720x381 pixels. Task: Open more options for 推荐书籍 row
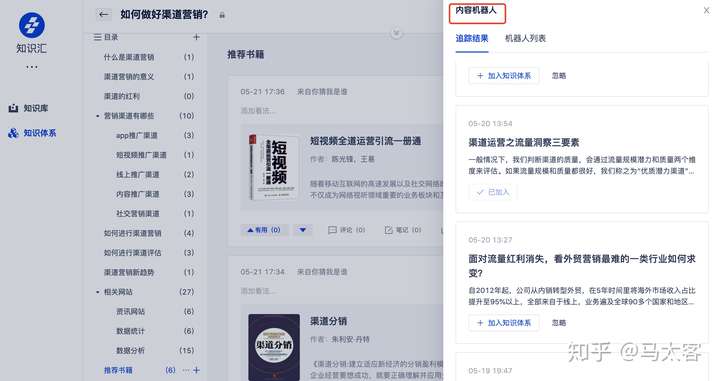186,370
